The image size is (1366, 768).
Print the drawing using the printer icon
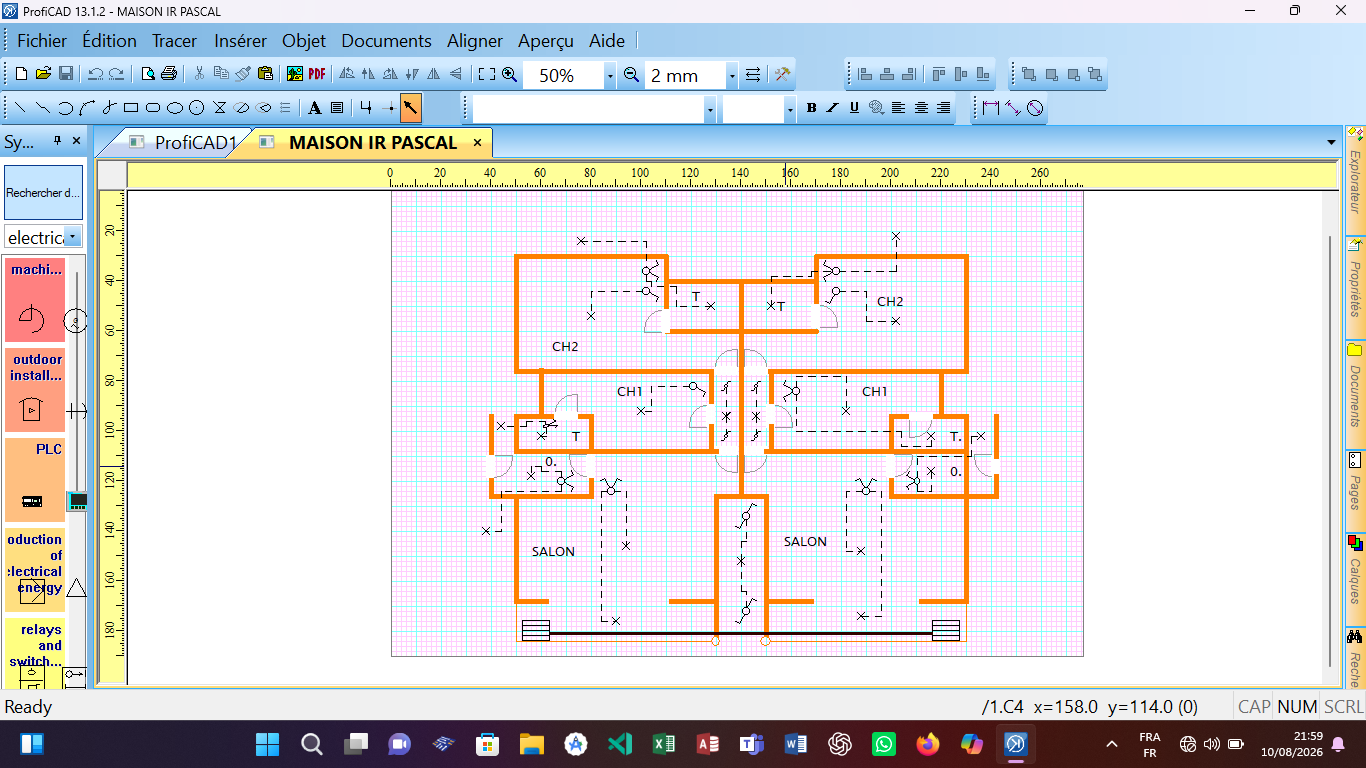(169, 74)
